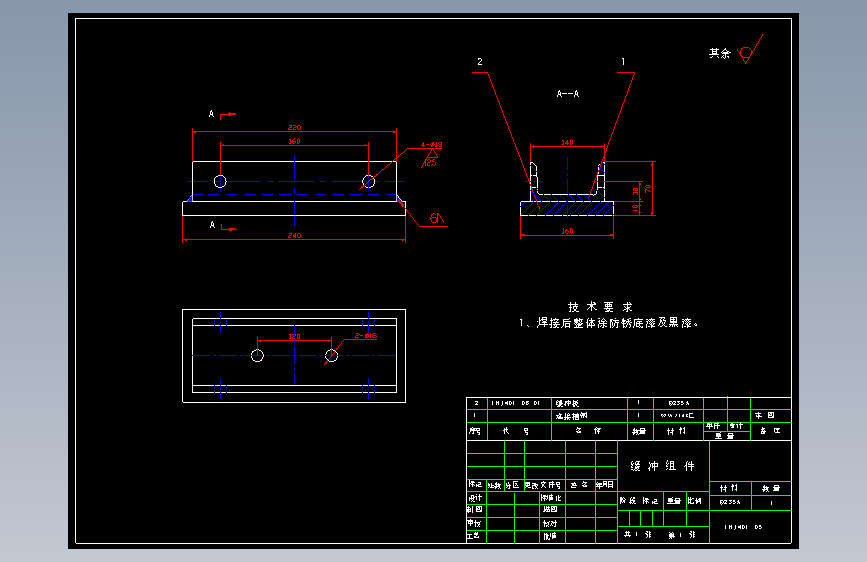
Task: Select the 年月日 date column header
Action: pos(605,485)
